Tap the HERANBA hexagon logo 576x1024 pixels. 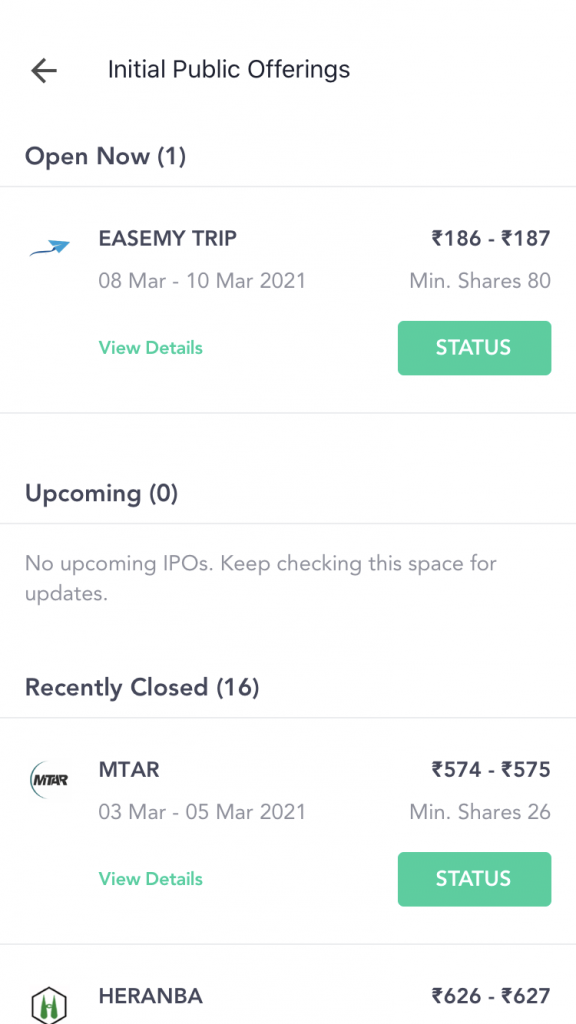50,1004
